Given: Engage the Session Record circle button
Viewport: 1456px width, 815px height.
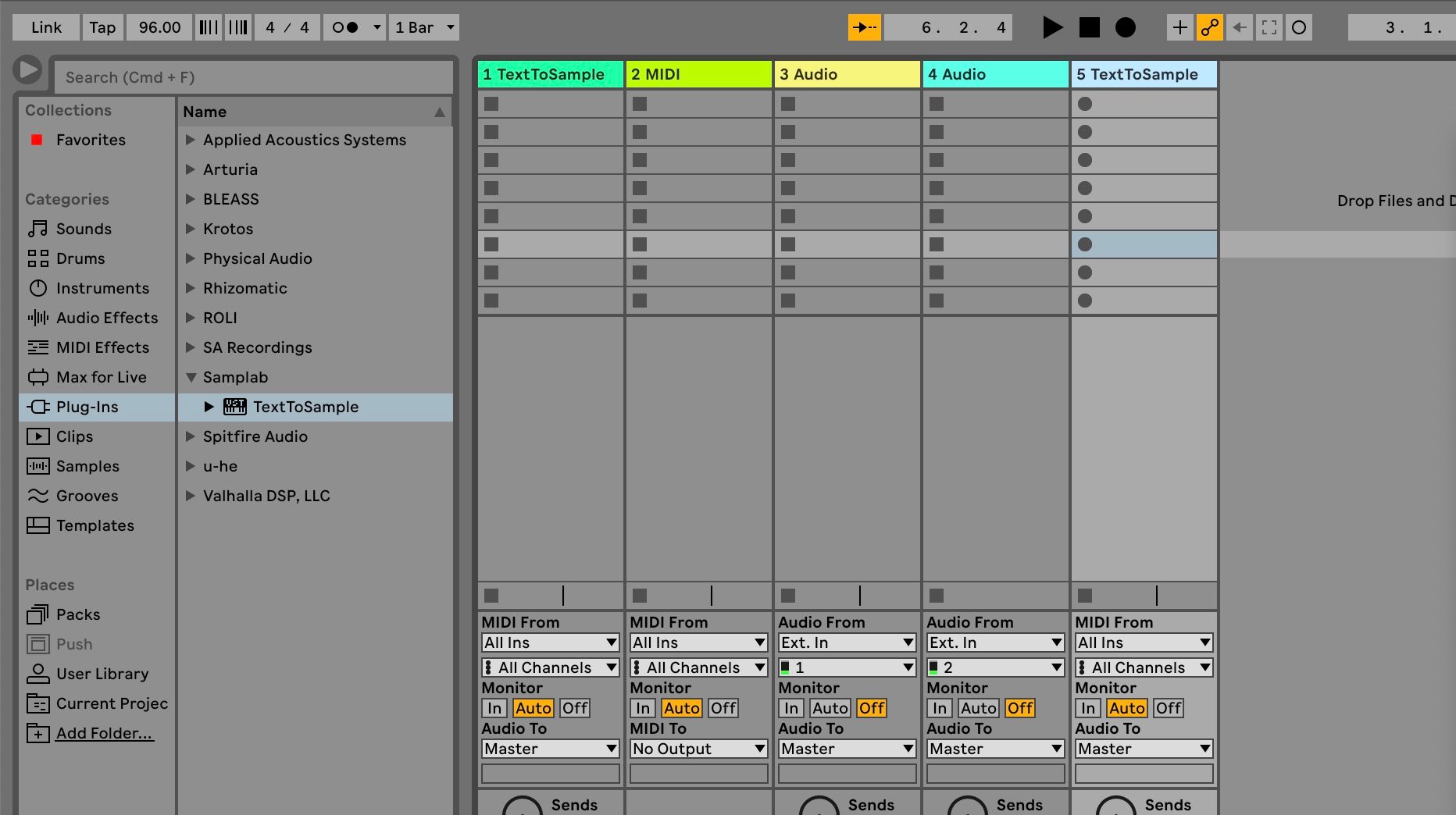Looking at the screenshot, I should coord(1125,27).
